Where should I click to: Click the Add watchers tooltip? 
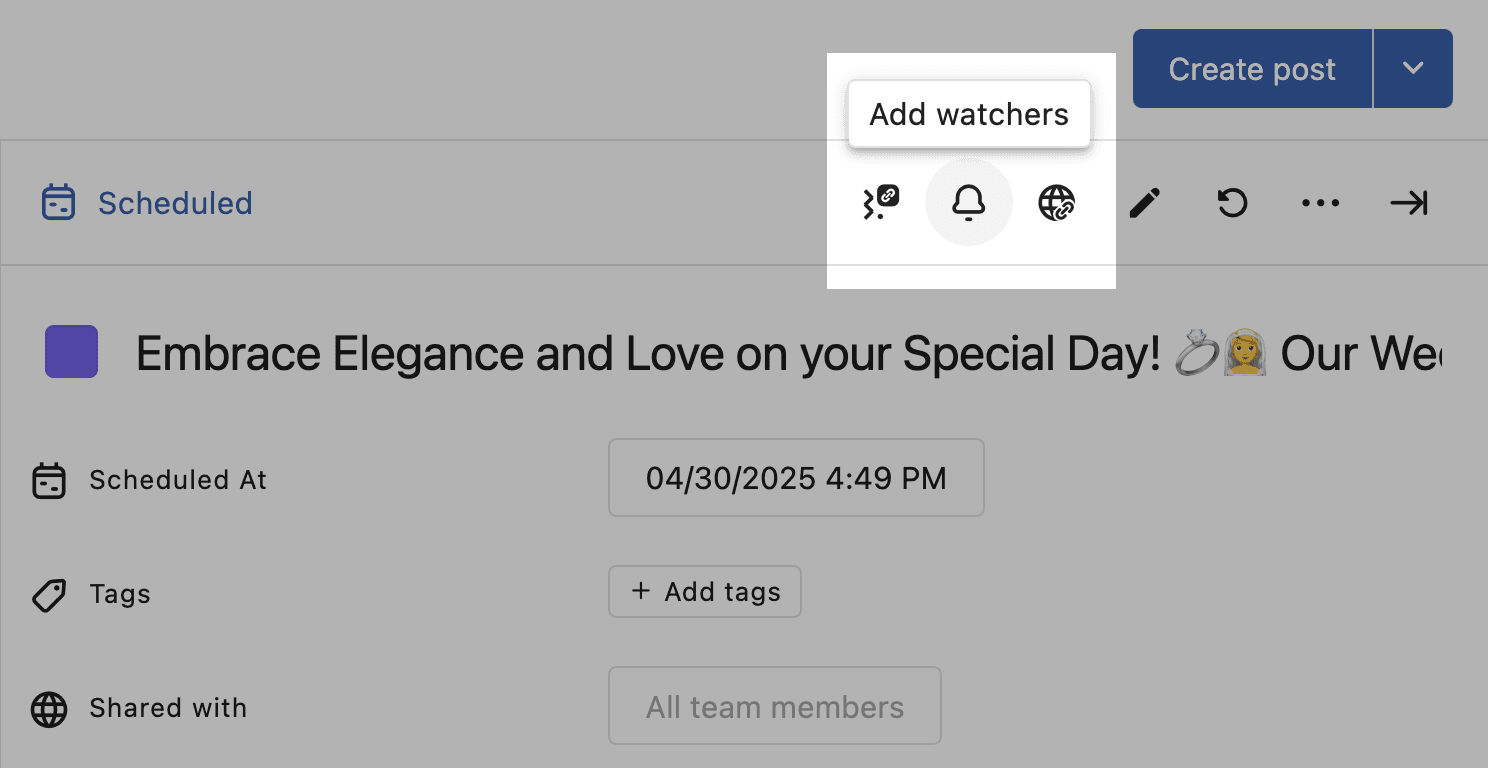tap(968, 114)
